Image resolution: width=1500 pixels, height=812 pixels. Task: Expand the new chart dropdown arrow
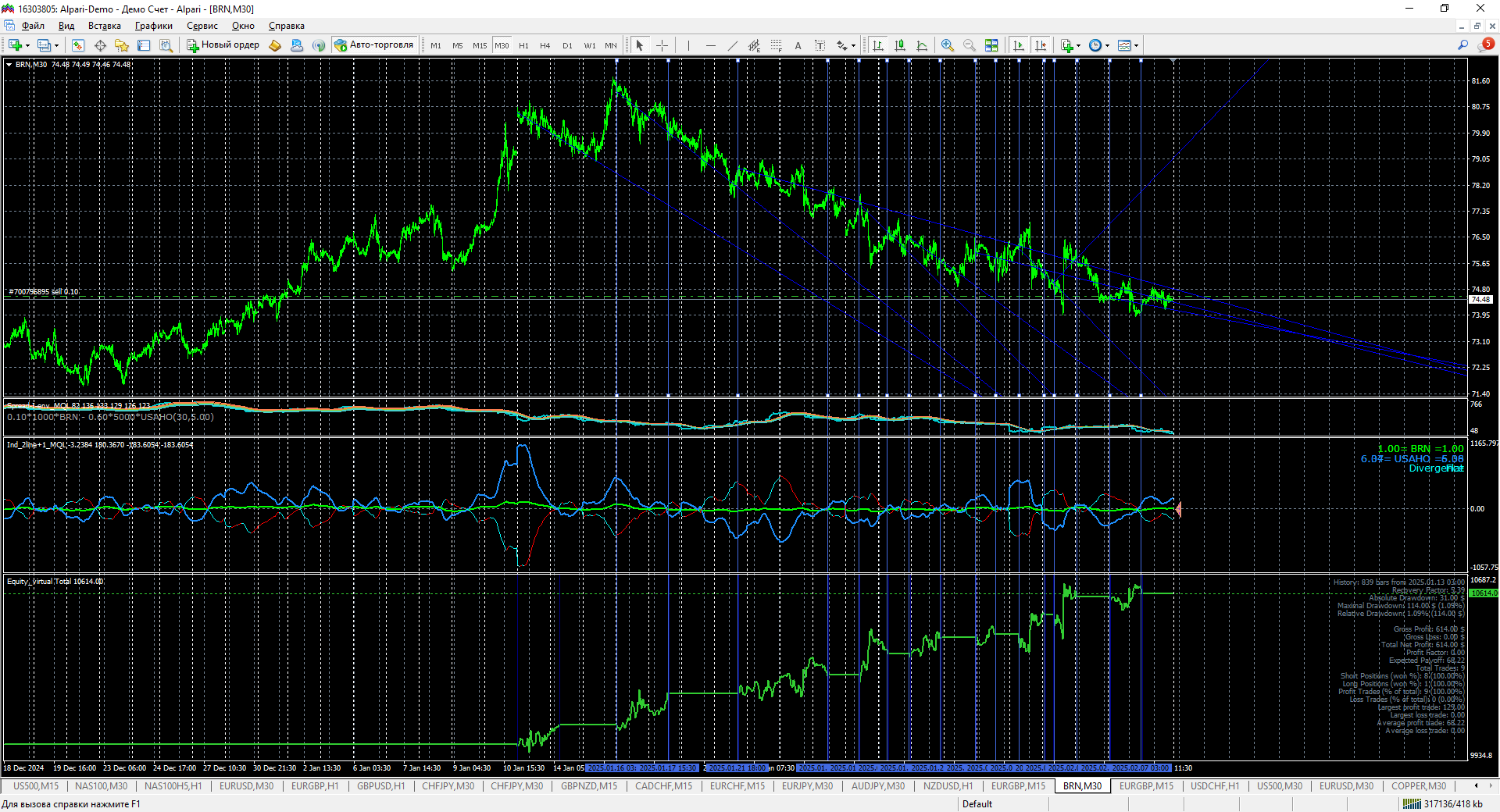click(x=27, y=46)
